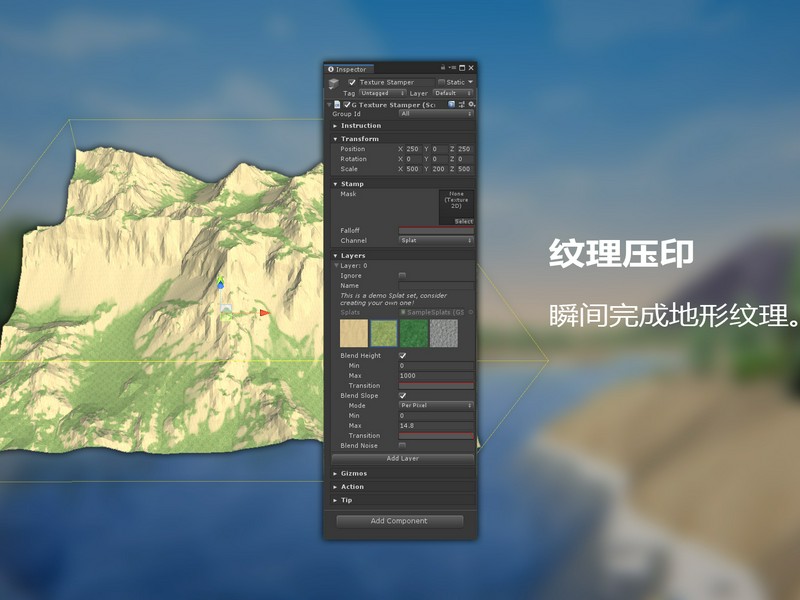
Task: Toggle the Texture Stamper active checkbox
Action: tap(352, 82)
